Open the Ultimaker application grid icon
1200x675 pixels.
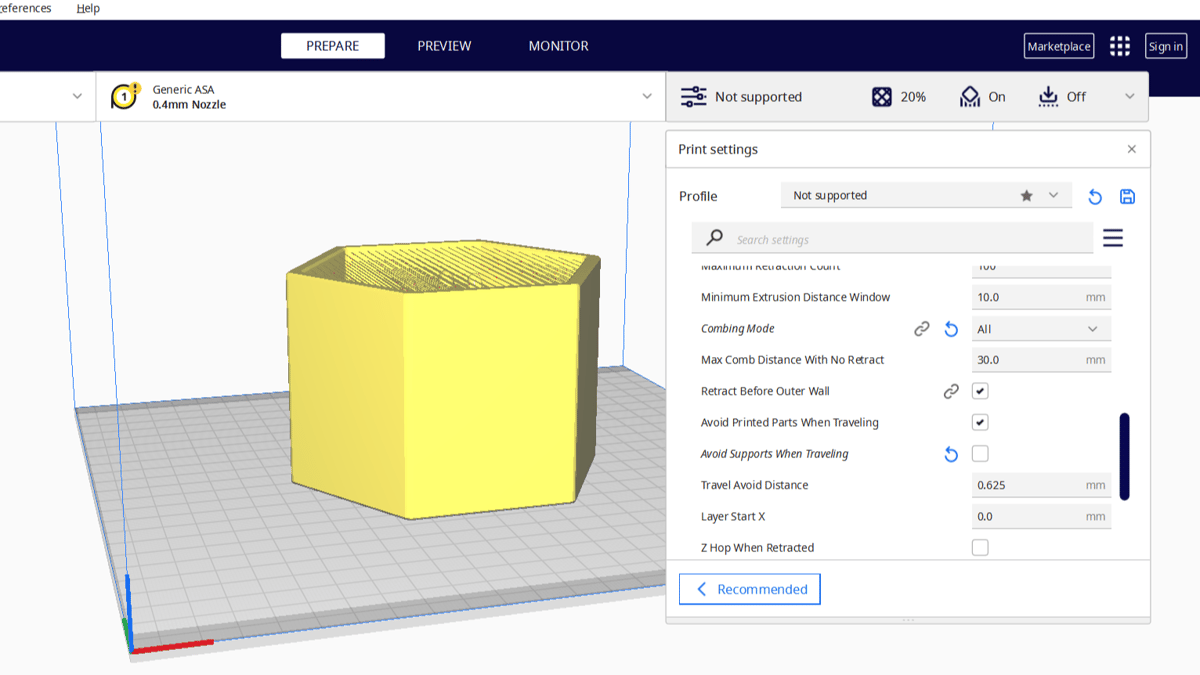click(x=1119, y=45)
